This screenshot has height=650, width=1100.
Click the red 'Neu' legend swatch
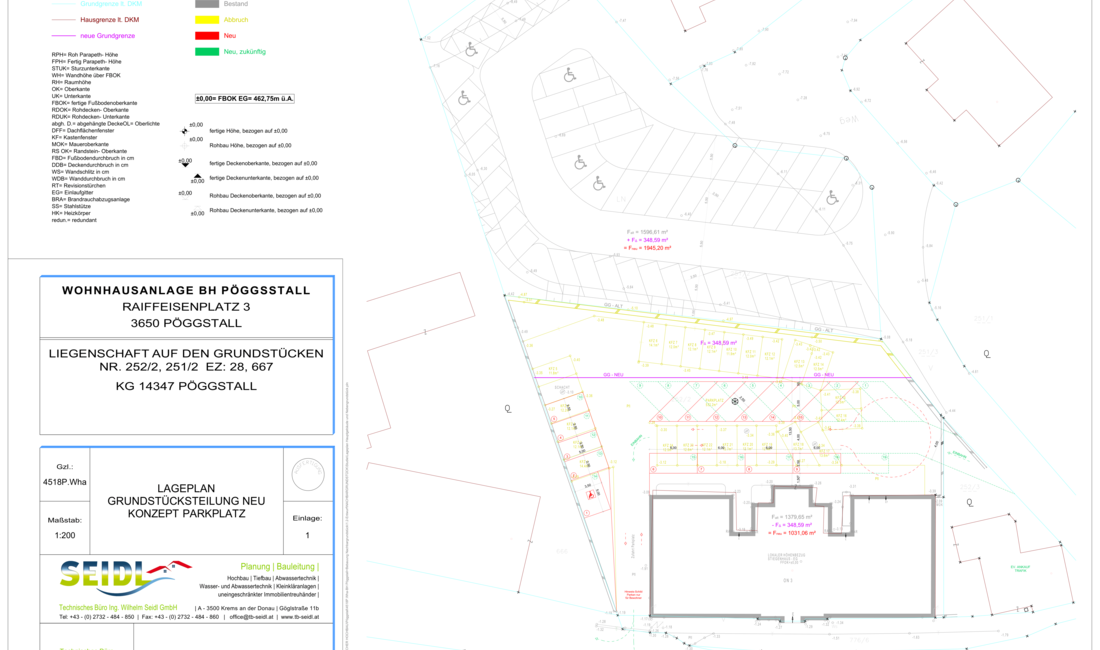pyautogui.click(x=207, y=36)
